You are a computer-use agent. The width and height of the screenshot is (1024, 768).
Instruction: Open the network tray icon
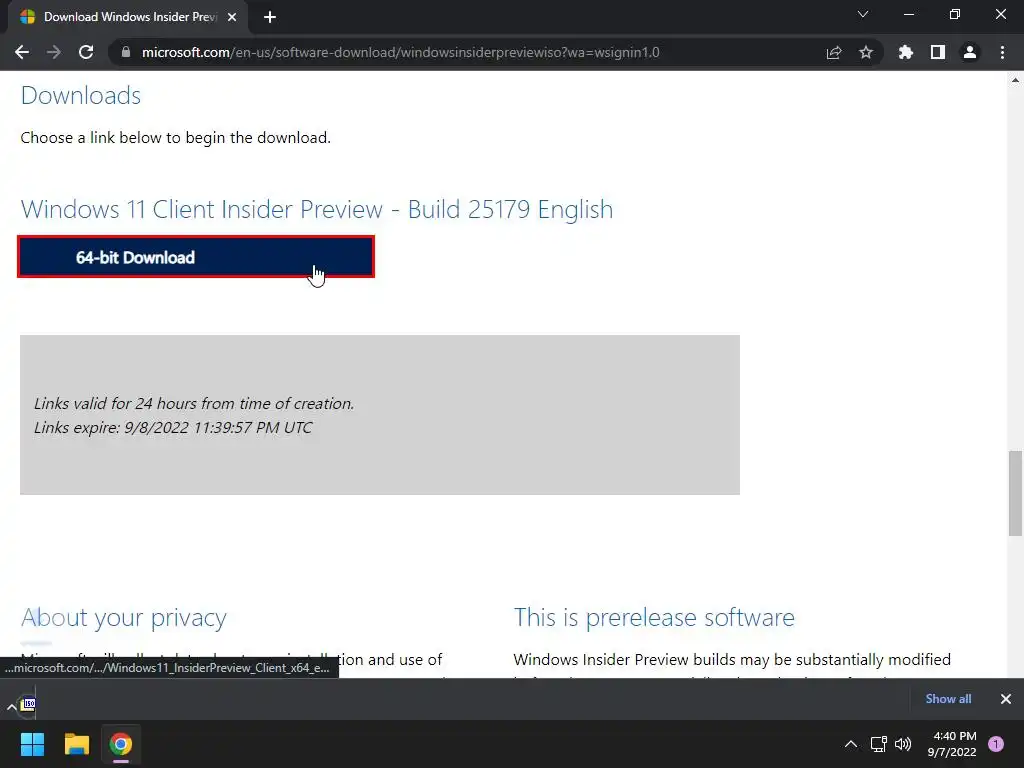point(878,744)
